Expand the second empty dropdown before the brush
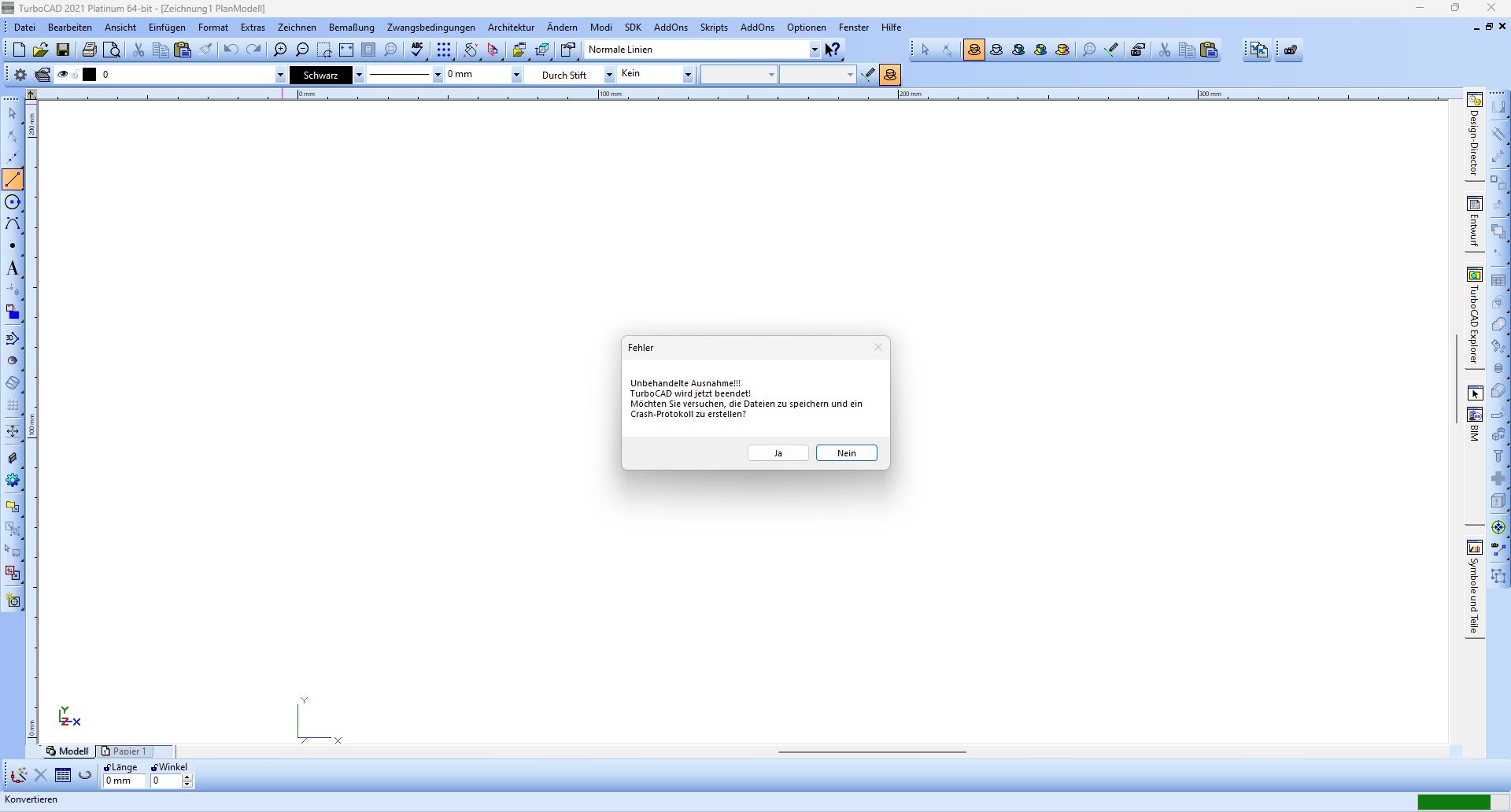The image size is (1511, 812). tap(850, 75)
